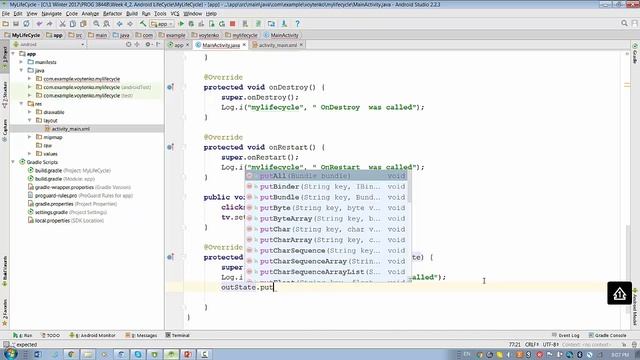Open the Terminal tool window
The height and width of the screenshot is (360, 640).
[178, 335]
